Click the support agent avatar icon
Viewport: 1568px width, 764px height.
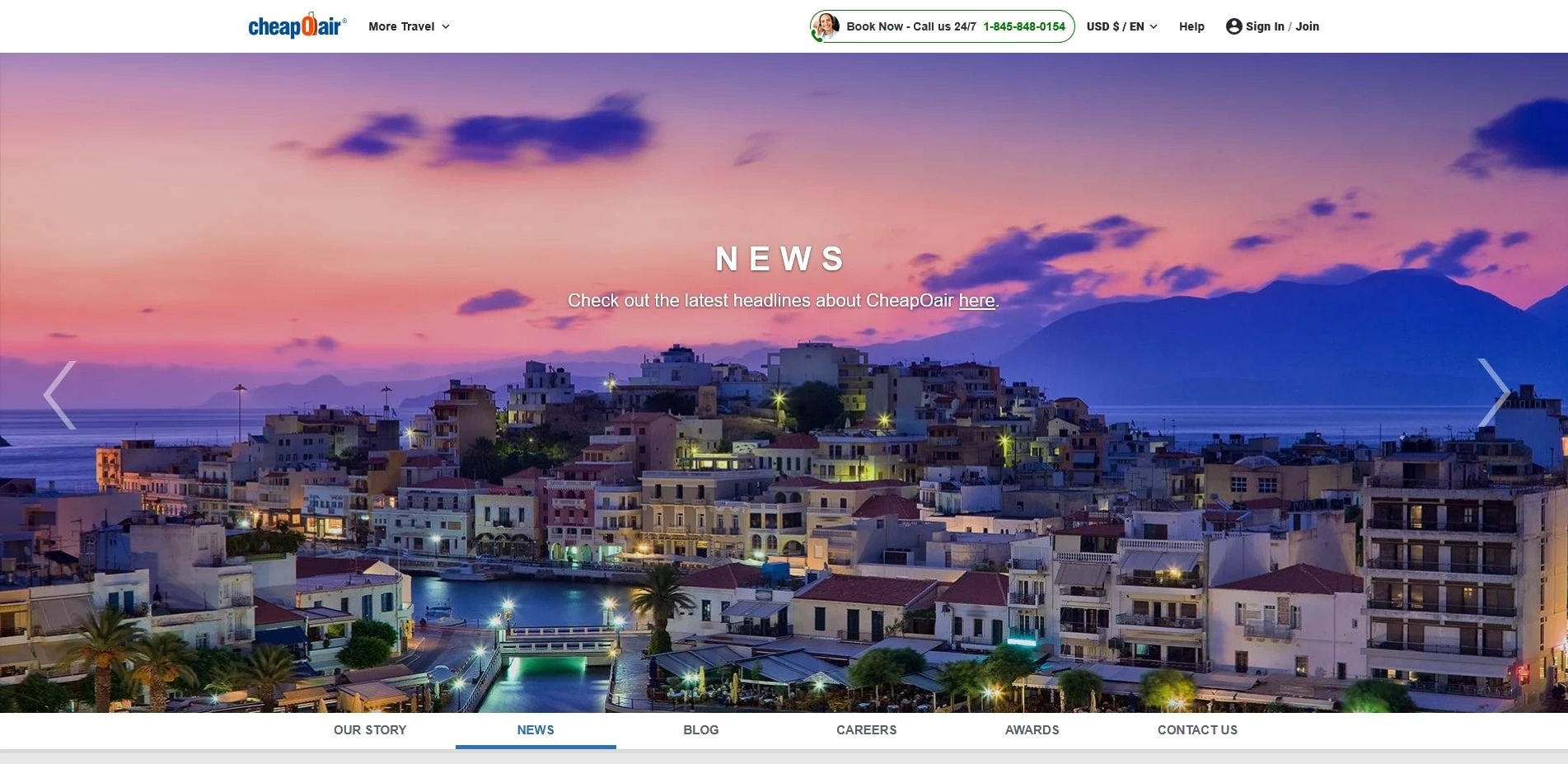coord(825,26)
